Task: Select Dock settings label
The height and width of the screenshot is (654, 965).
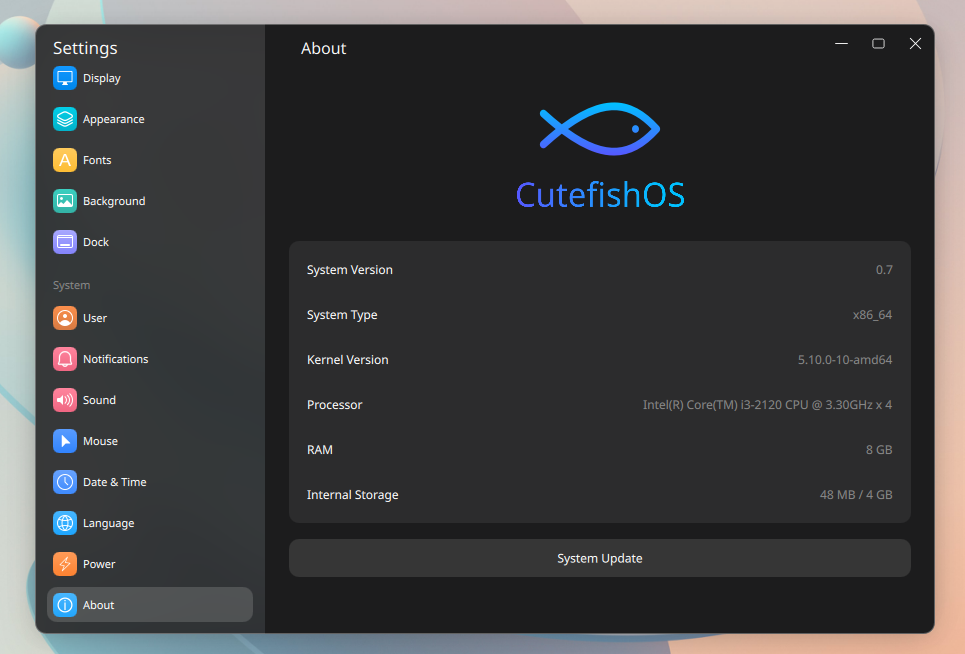Action: point(96,242)
